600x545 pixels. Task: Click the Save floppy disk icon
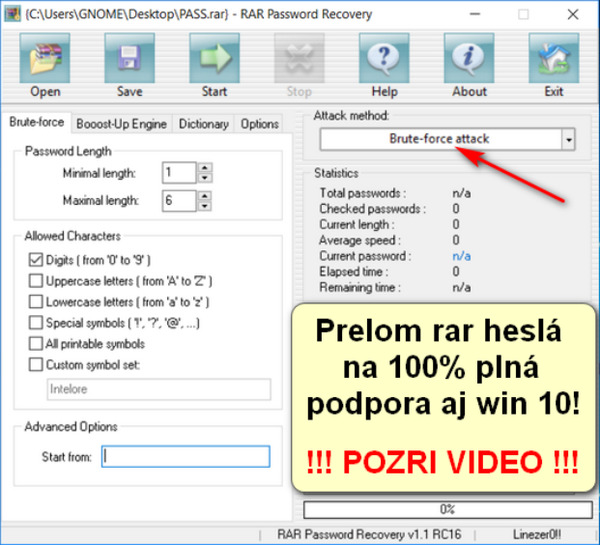pyautogui.click(x=130, y=58)
